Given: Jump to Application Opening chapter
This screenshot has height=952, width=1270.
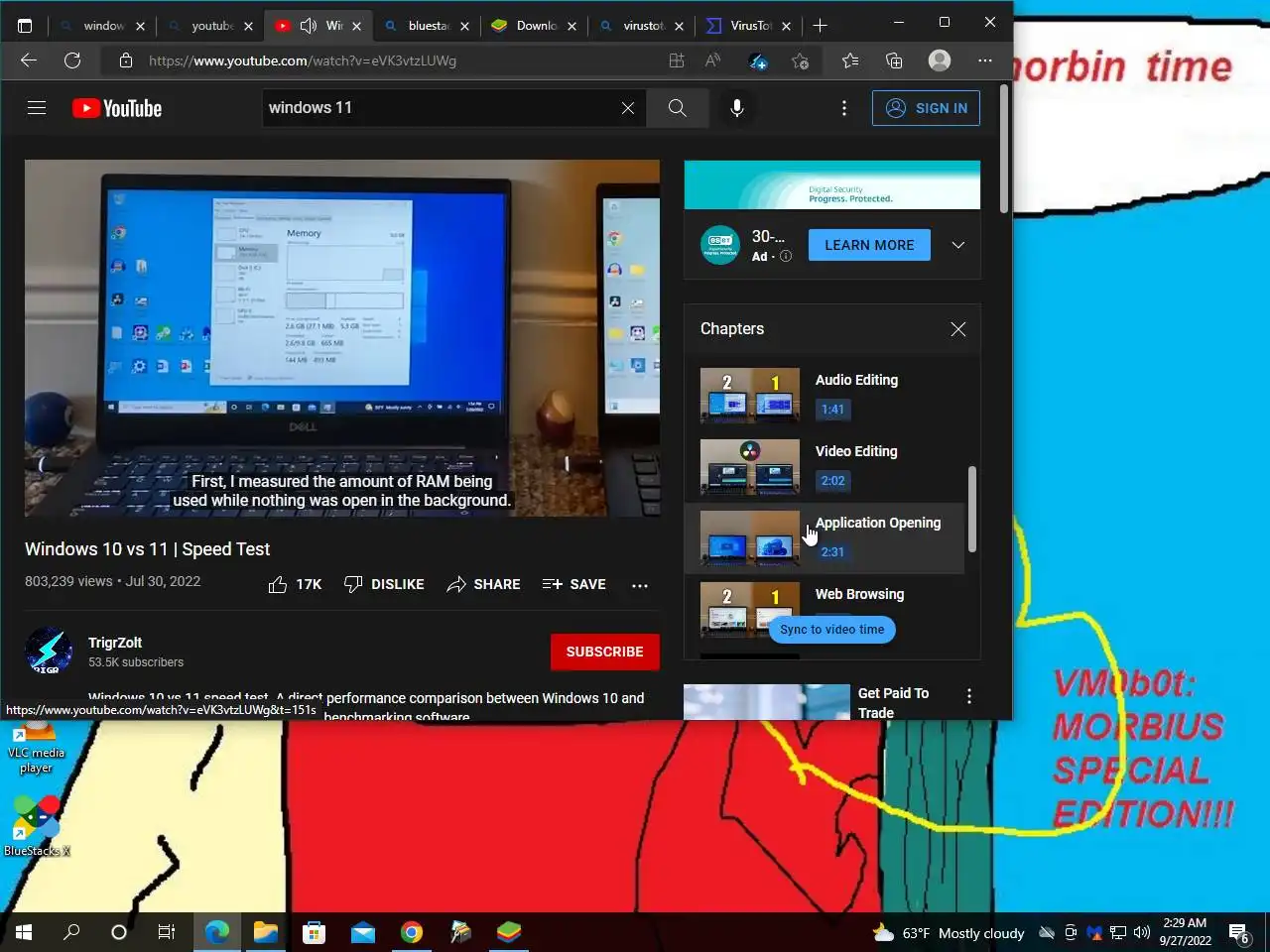Looking at the screenshot, I should click(825, 538).
